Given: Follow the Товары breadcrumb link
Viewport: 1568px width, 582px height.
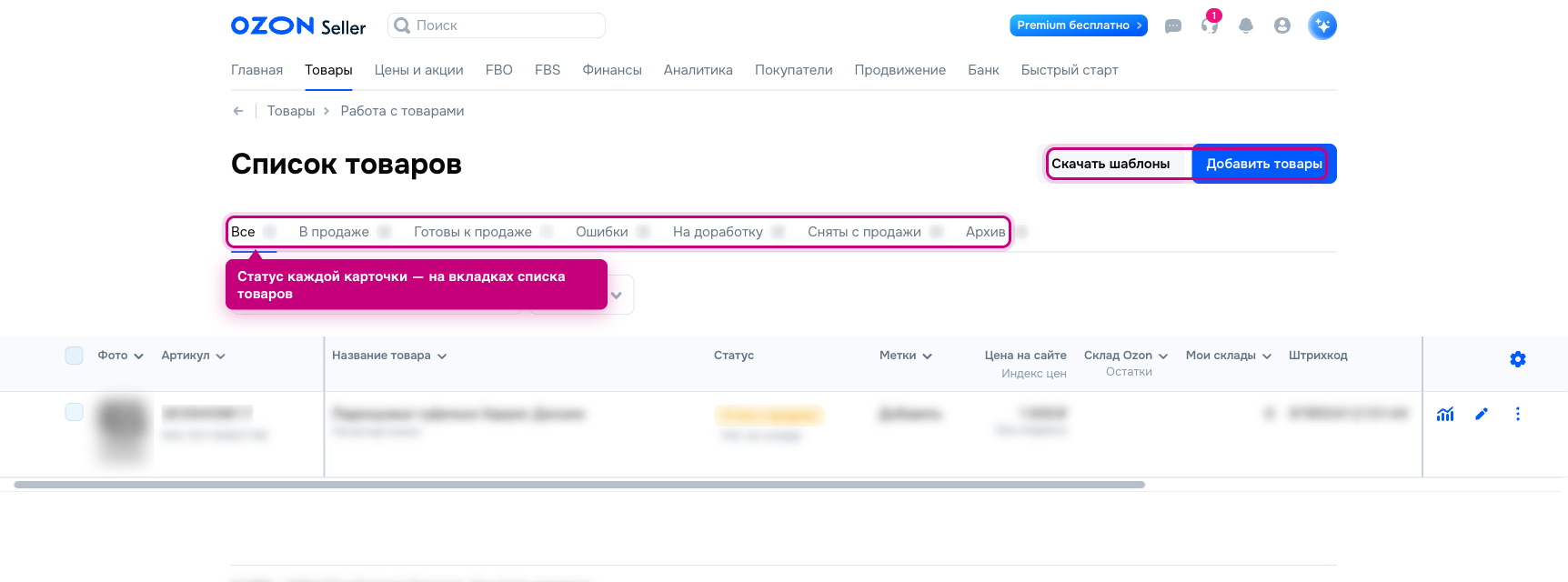Looking at the screenshot, I should pyautogui.click(x=291, y=111).
